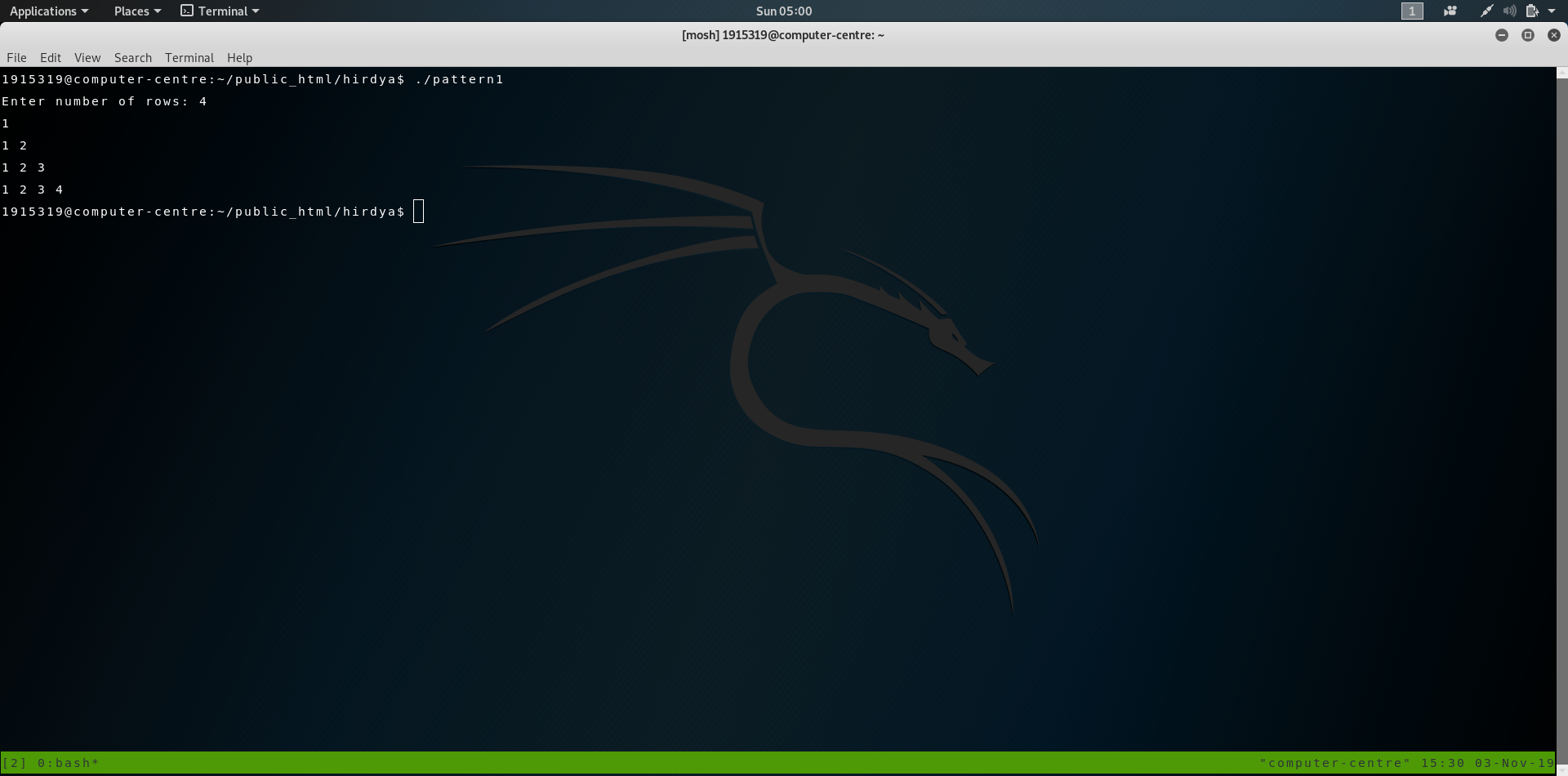
Task: Click the './pattern1' command text
Action: pos(460,79)
